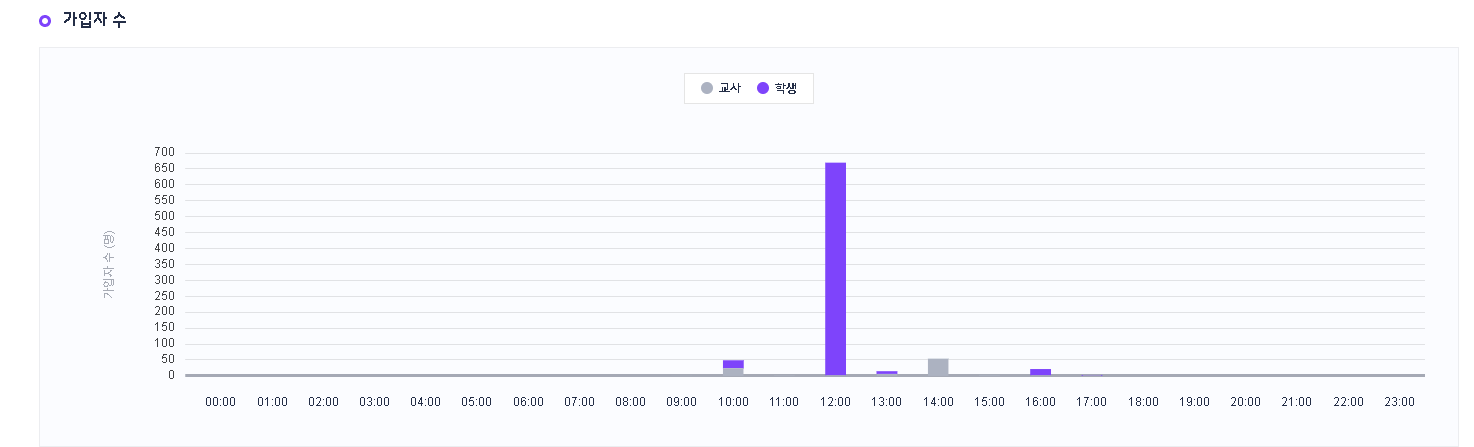Toggle the 학생 series via its legend label
The height and width of the screenshot is (447, 1474).
coord(786,88)
